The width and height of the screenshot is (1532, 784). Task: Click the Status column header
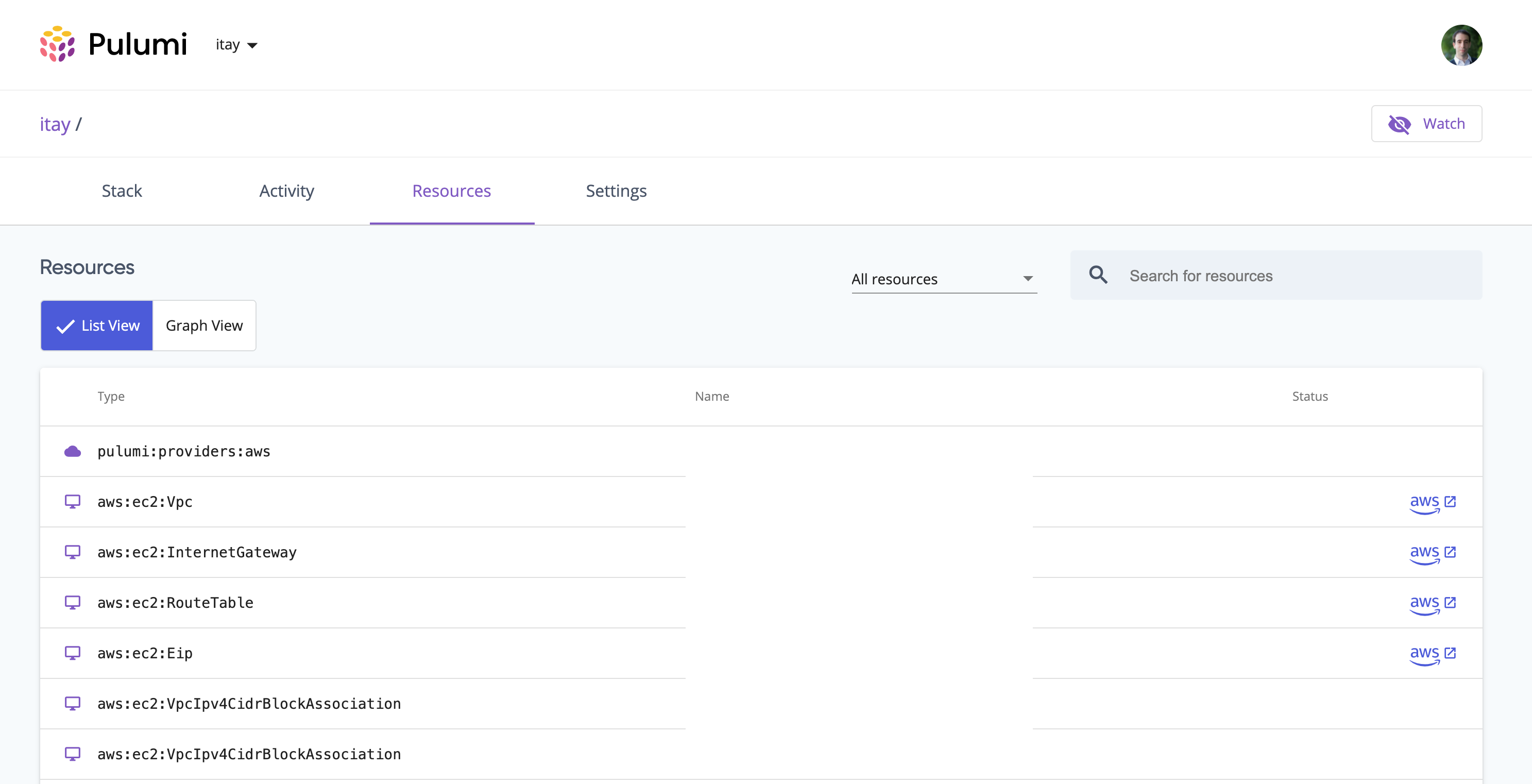pos(1309,396)
